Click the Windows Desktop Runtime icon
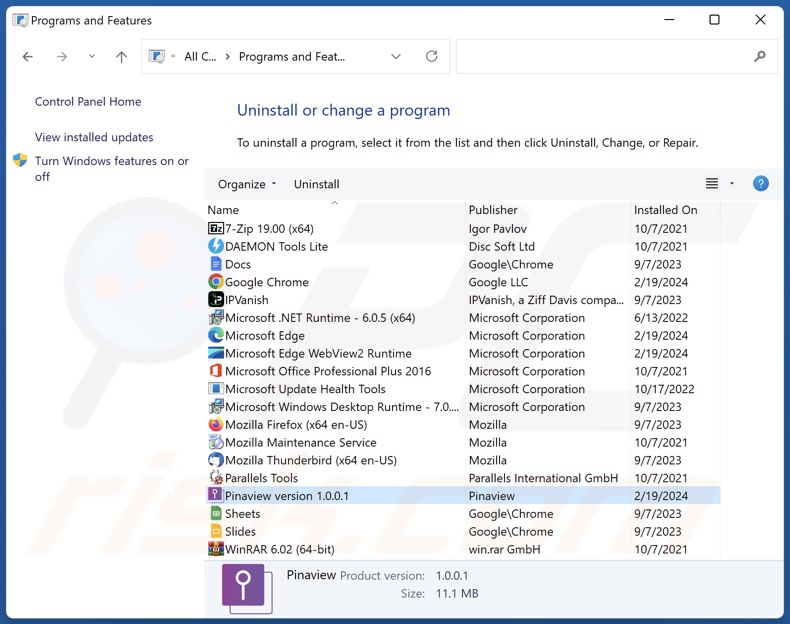Image resolution: width=790 pixels, height=624 pixels. [x=216, y=406]
